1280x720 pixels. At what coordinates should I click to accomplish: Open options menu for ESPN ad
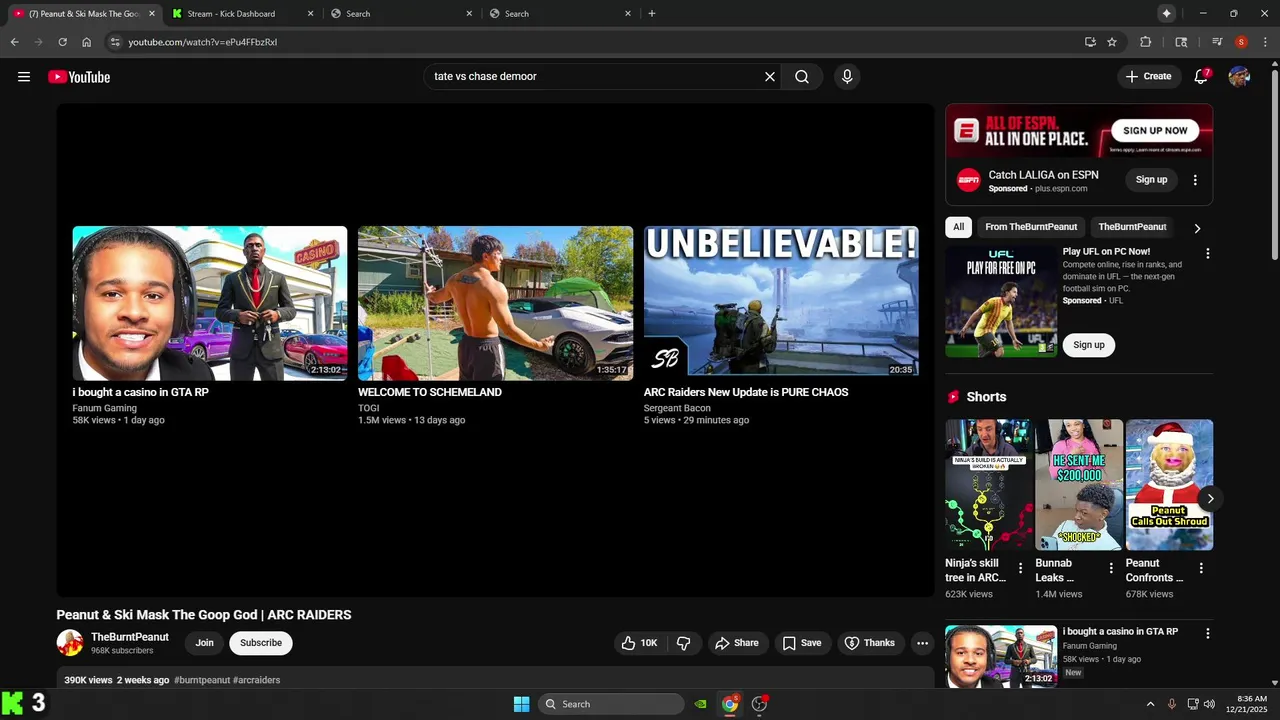1195,180
